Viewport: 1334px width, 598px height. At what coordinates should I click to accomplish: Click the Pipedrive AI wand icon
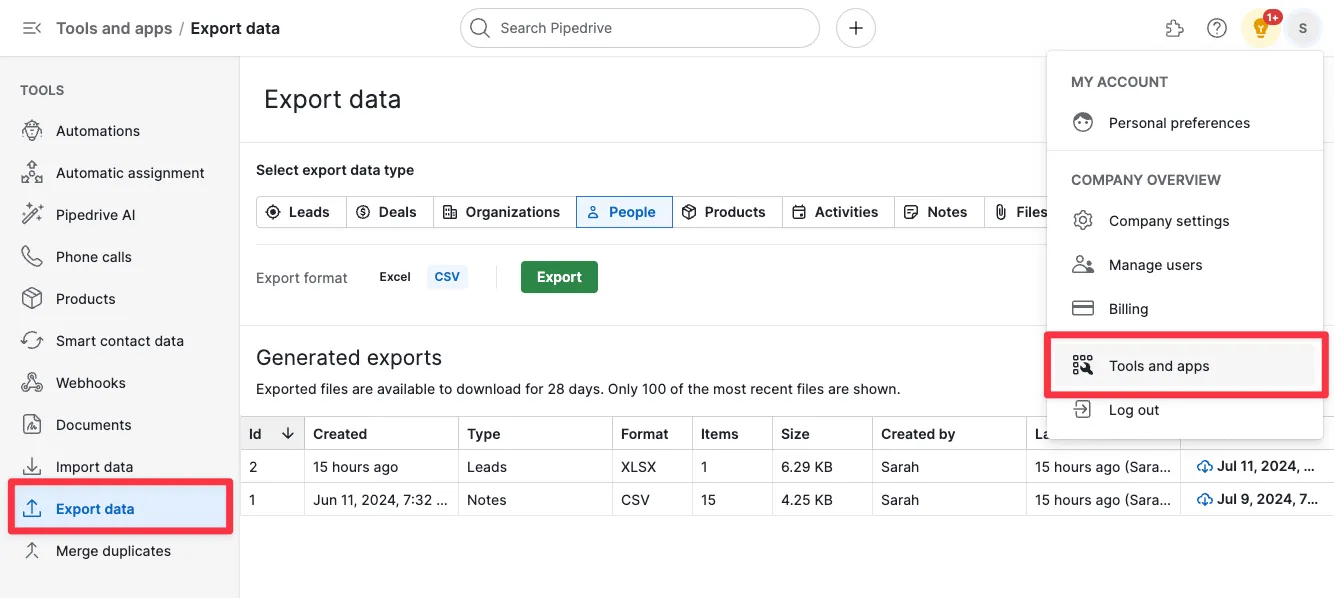point(32,215)
